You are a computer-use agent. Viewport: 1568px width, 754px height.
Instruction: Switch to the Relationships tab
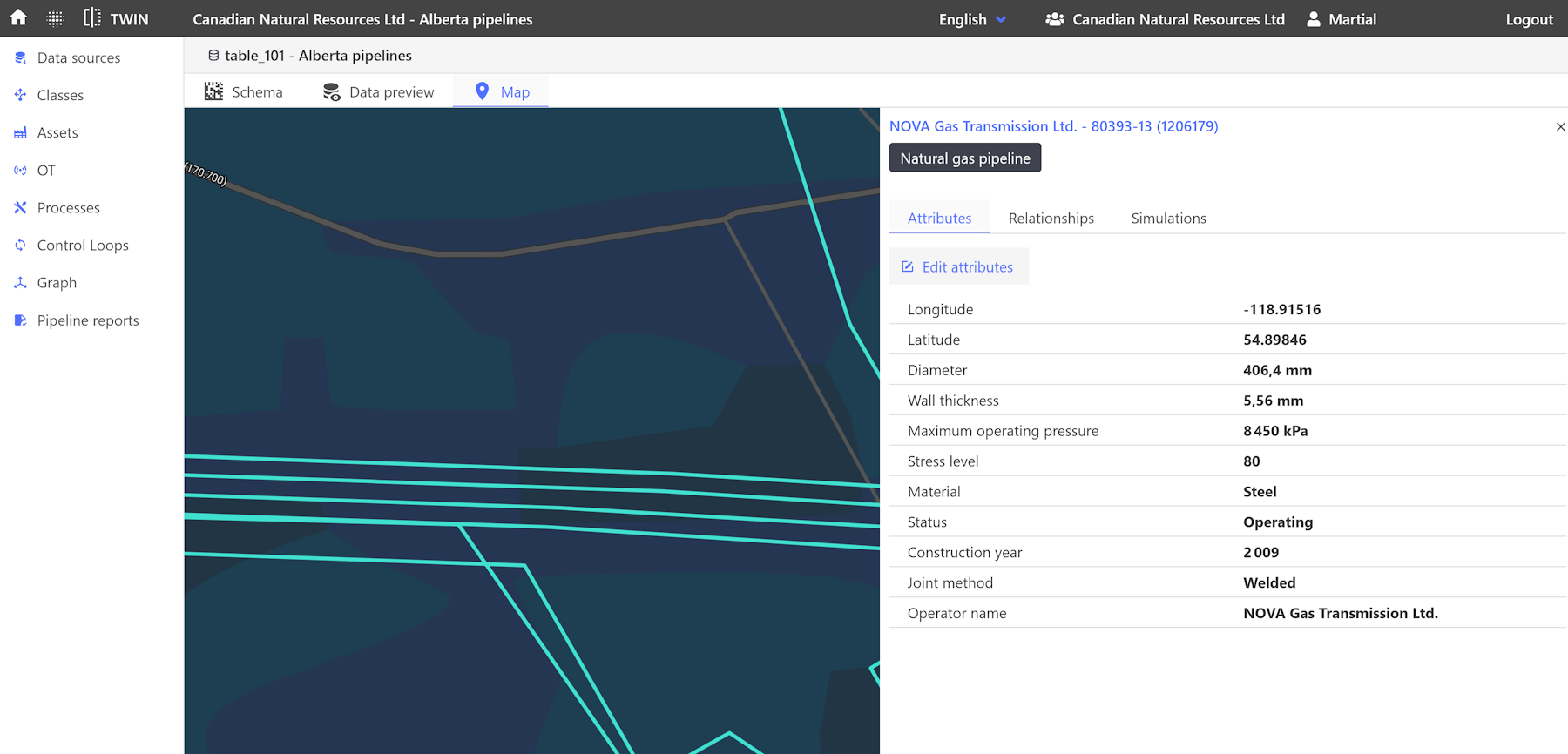click(x=1051, y=218)
